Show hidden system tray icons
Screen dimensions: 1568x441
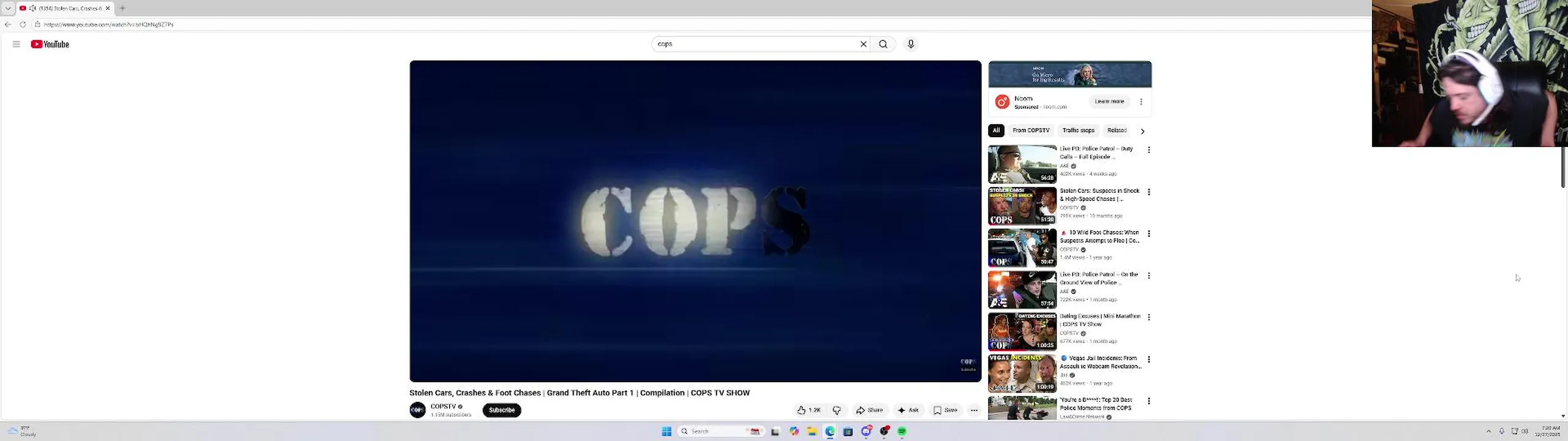[1489, 431]
